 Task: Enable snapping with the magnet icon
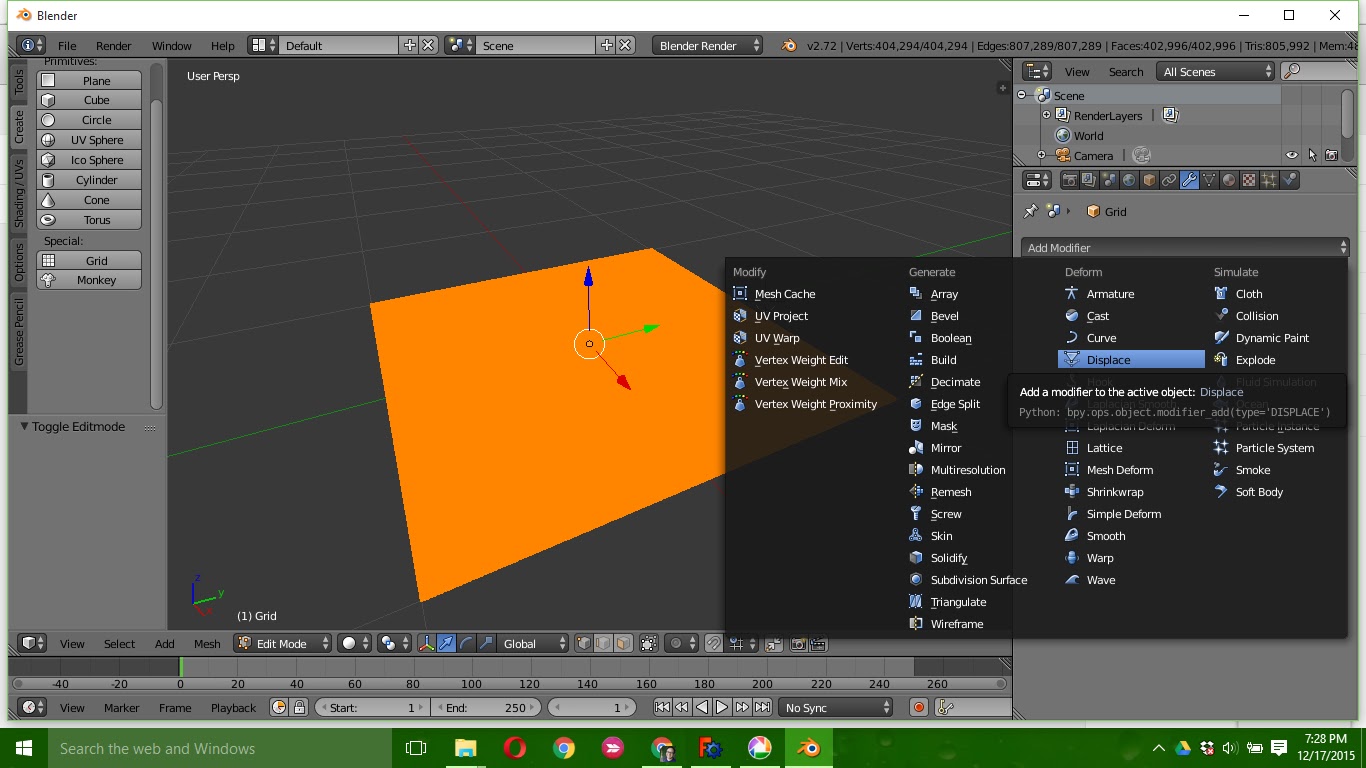tap(714, 643)
